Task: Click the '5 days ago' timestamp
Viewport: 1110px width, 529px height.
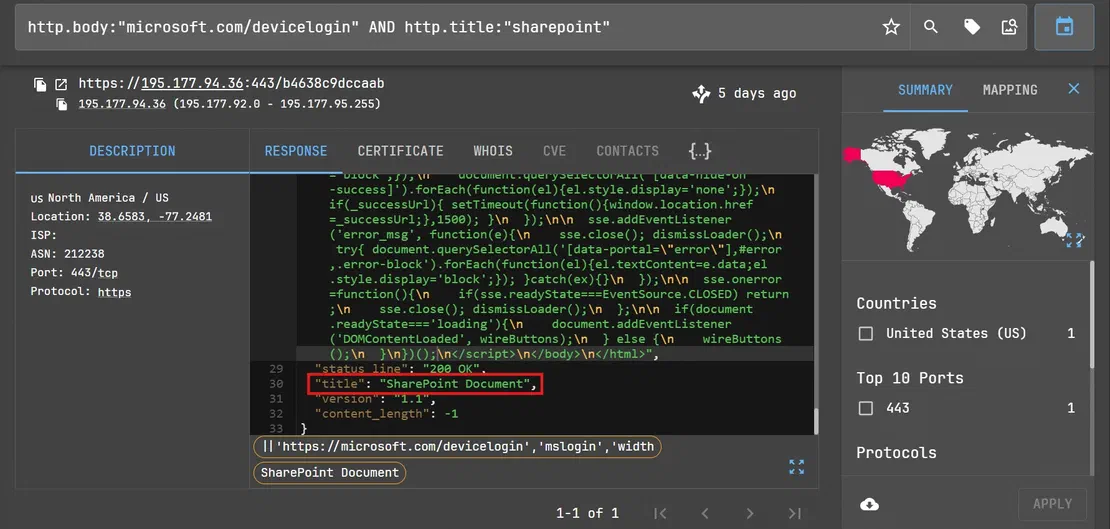Action: (757, 93)
